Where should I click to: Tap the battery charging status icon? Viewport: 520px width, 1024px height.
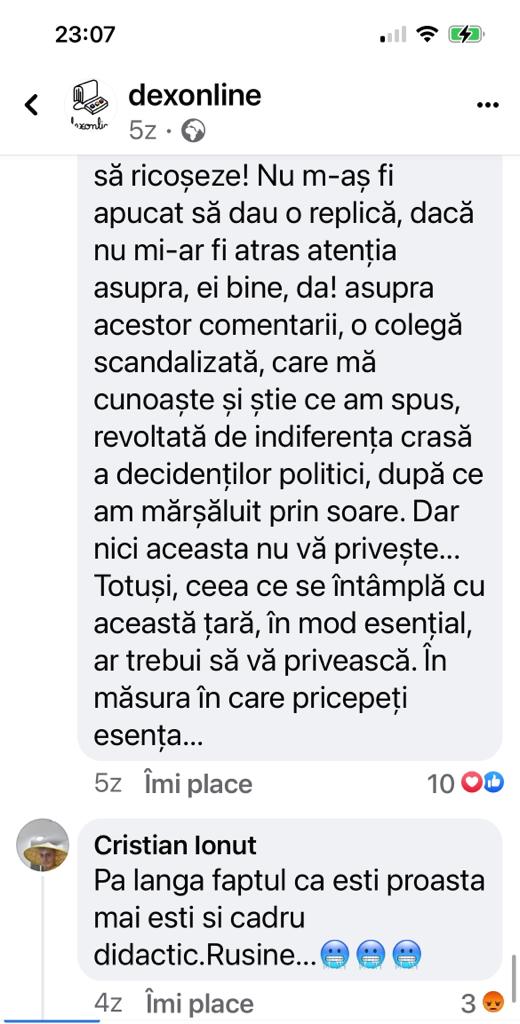click(466, 35)
